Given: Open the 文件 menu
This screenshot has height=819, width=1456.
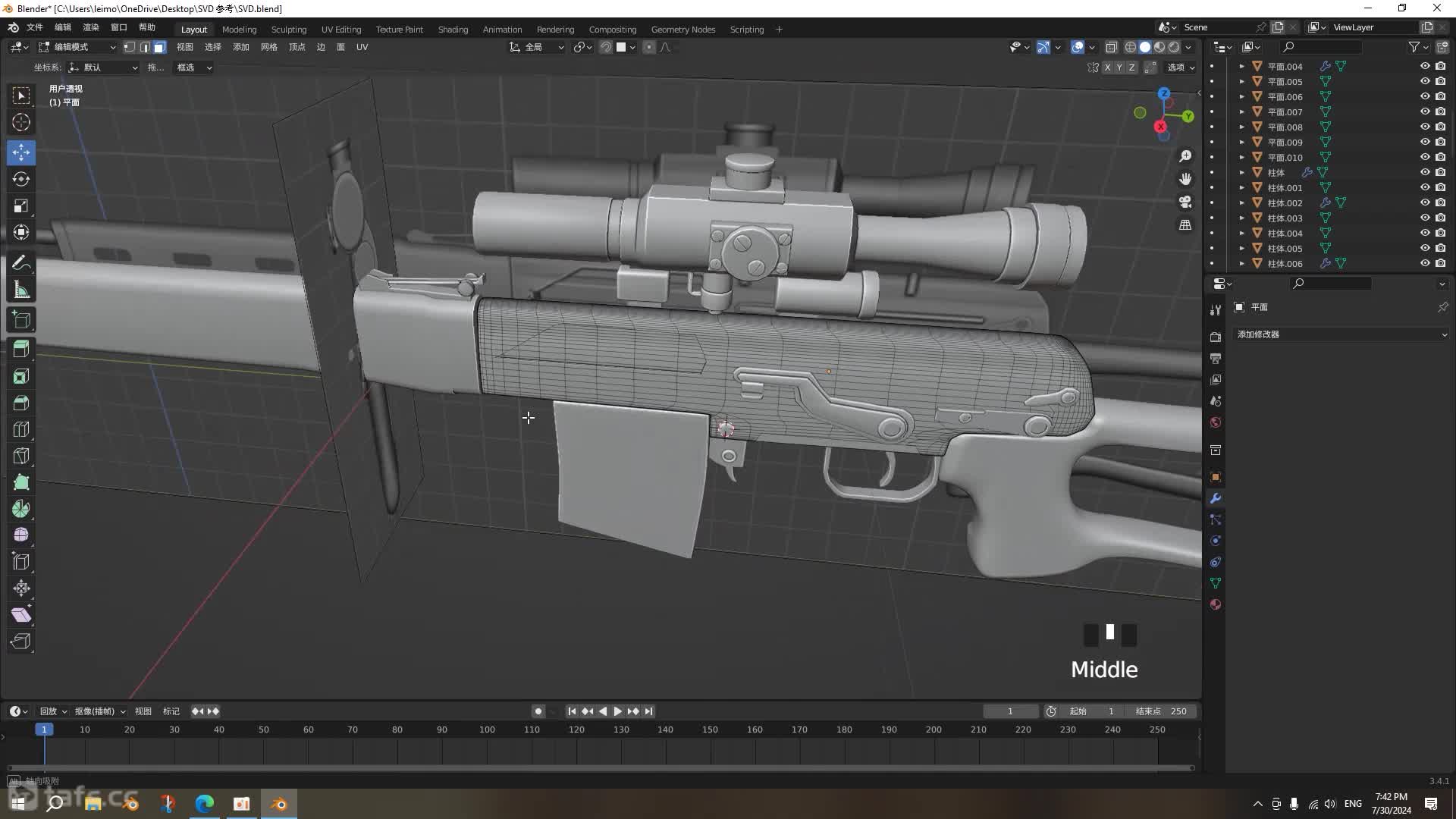Looking at the screenshot, I should click(35, 27).
